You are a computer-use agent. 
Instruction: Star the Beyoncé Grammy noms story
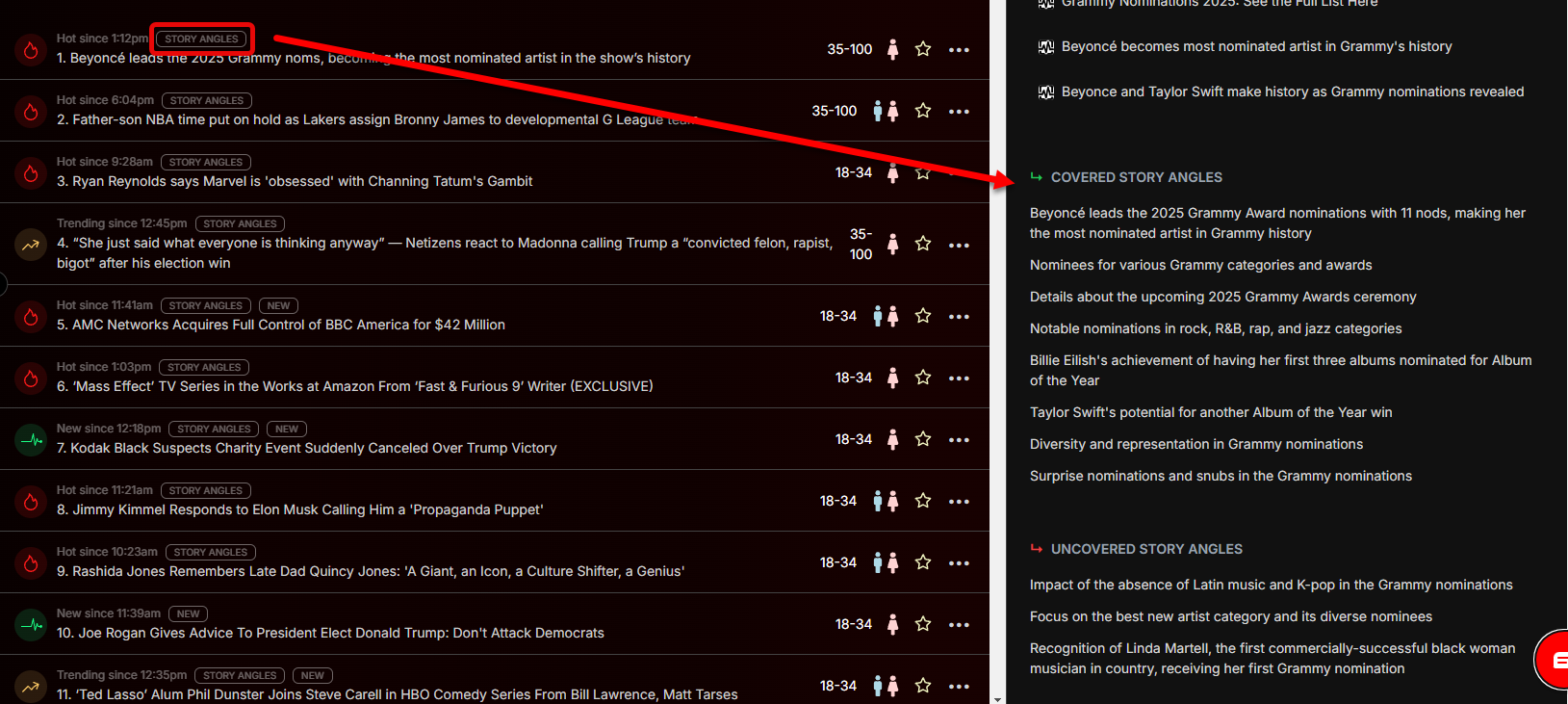click(923, 49)
